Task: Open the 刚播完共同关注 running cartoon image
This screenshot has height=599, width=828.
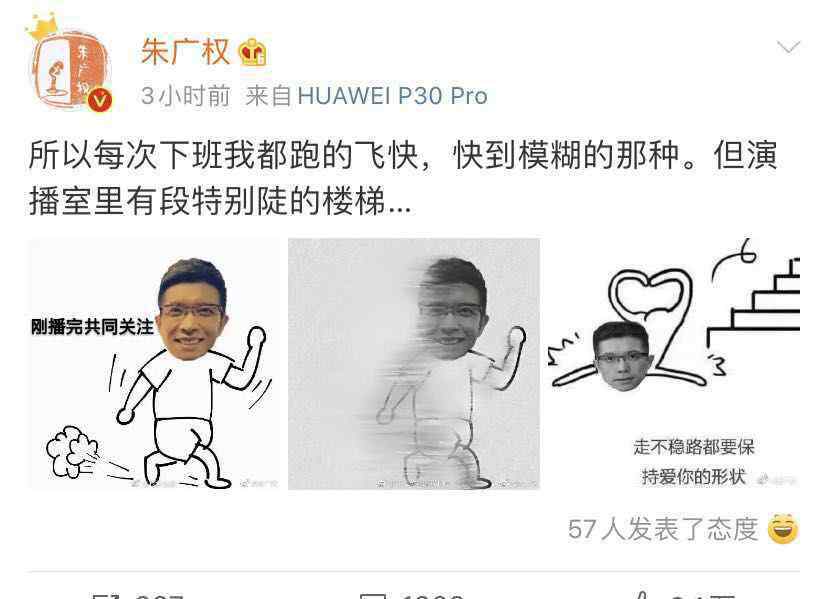Action: click(x=154, y=364)
